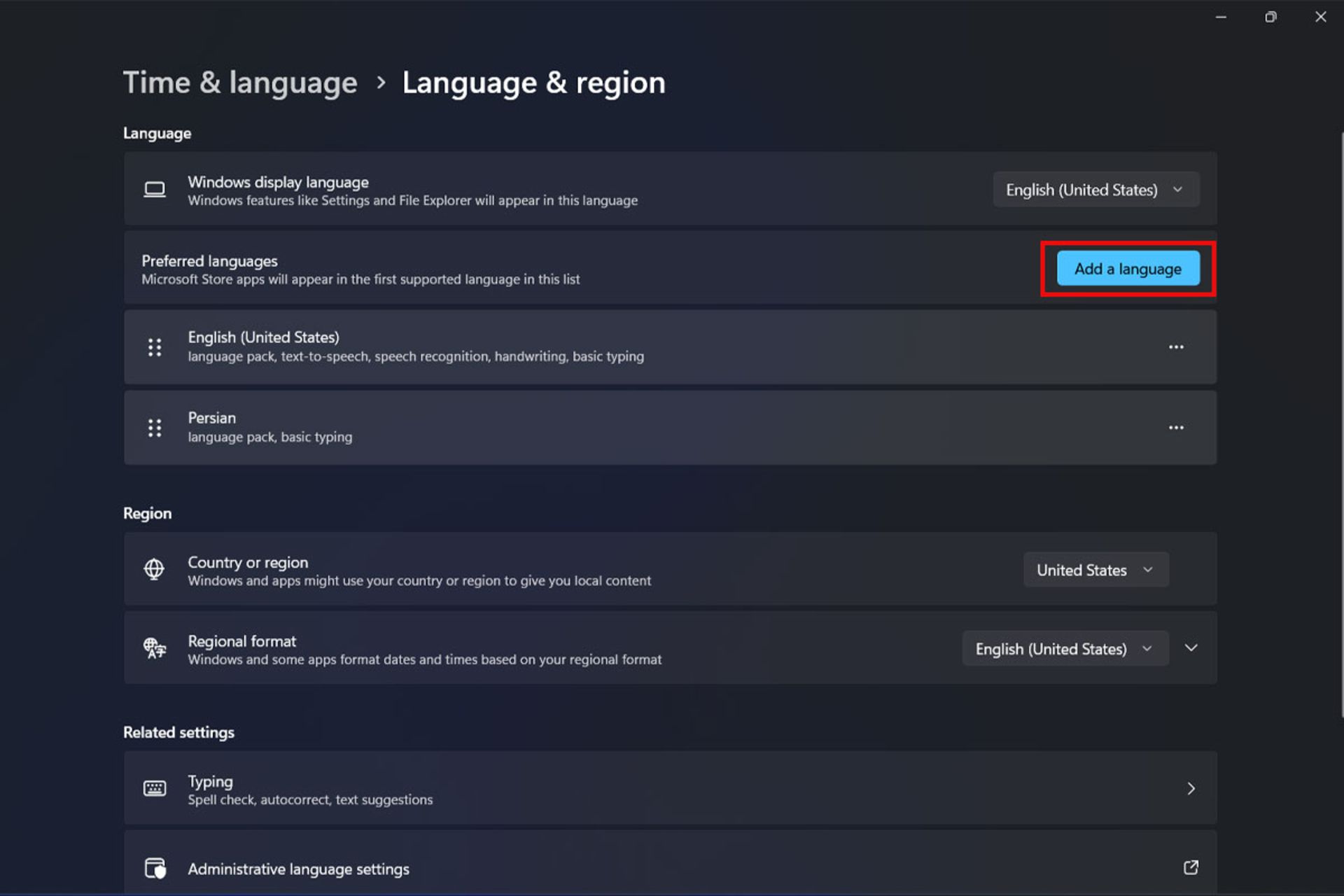This screenshot has width=1344, height=896.
Task: Click the vertical scrollbar on the right
Action: click(x=1341, y=420)
